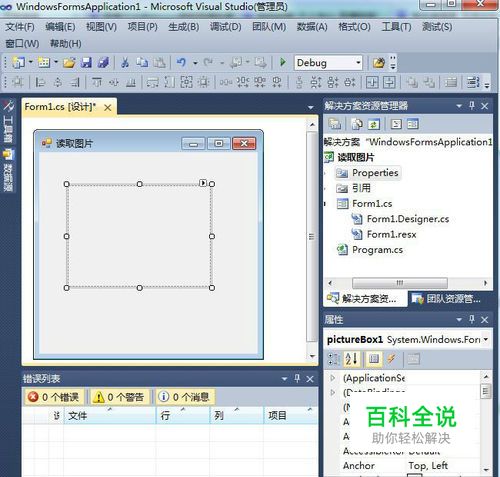This screenshot has width=500, height=477.
Task: Pin the Error List panel
Action: pyautogui.click(x=297, y=378)
